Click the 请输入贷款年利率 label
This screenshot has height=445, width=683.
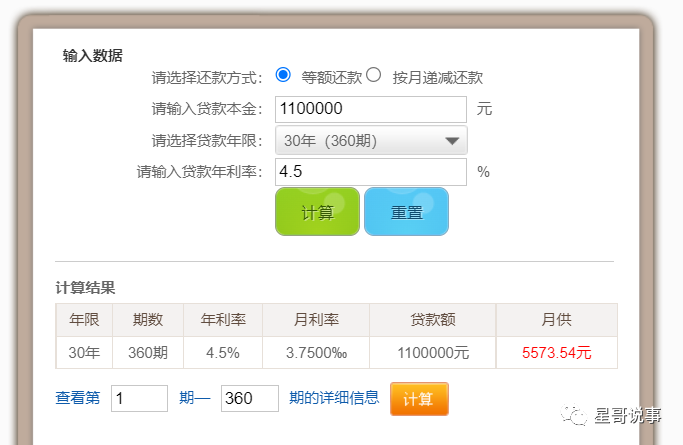(200, 172)
